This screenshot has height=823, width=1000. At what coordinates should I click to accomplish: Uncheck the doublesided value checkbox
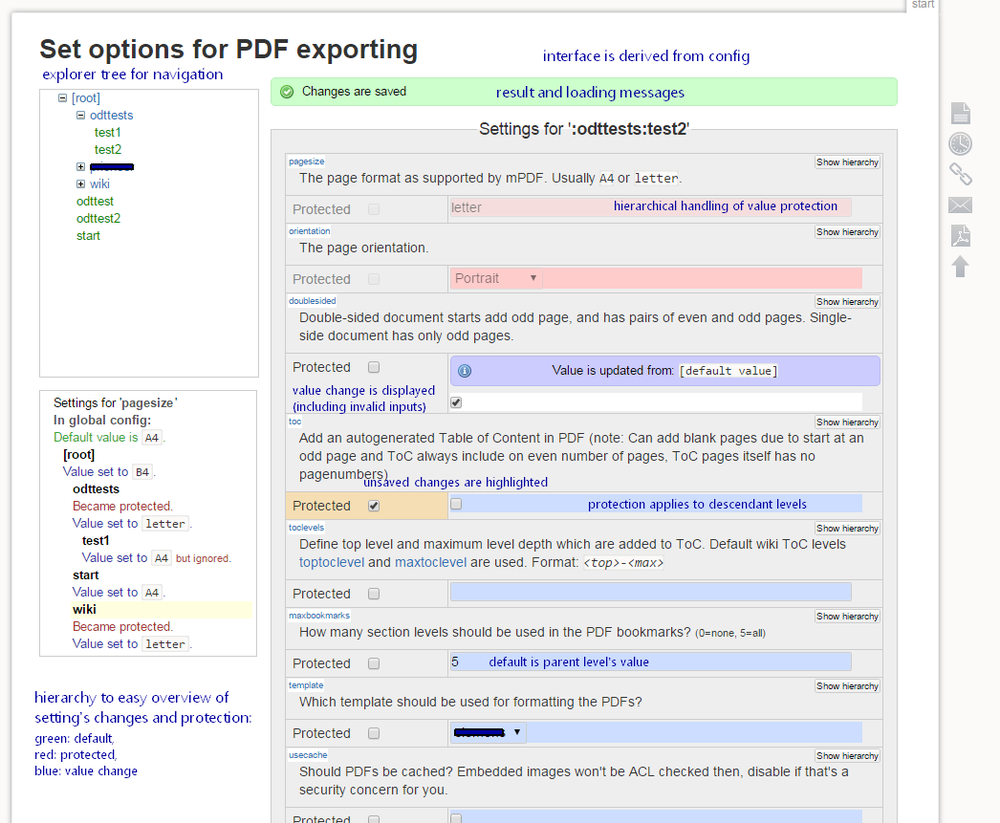456,402
